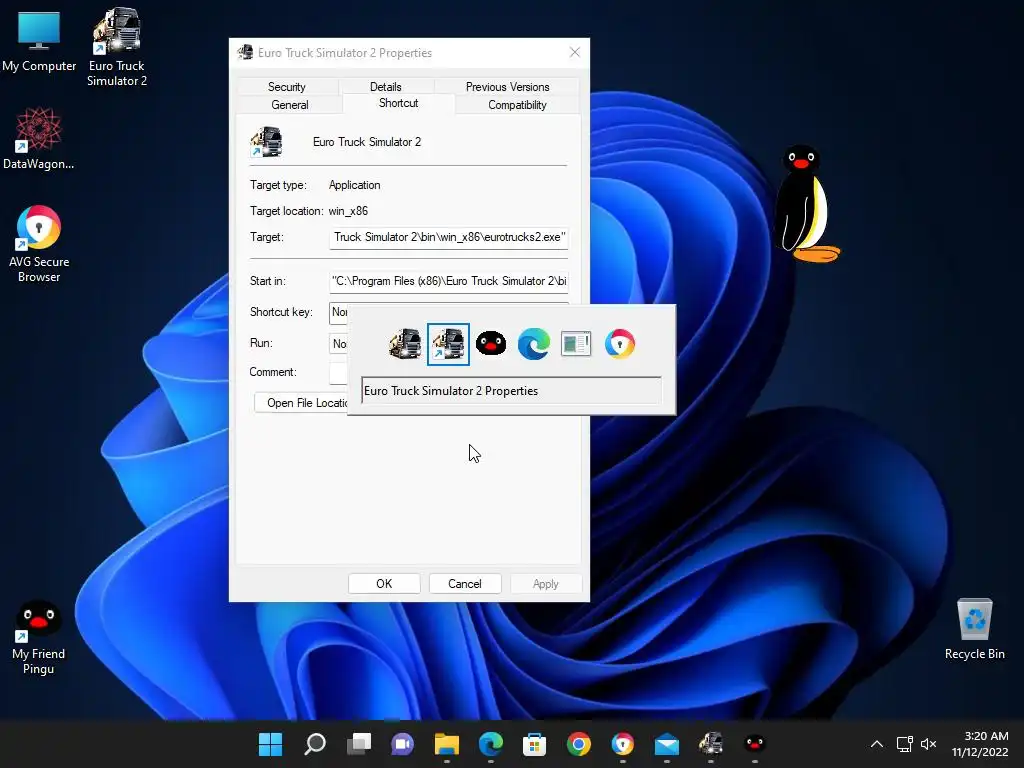Click the 'Application' target type text
The image size is (1024, 768).
point(355,185)
